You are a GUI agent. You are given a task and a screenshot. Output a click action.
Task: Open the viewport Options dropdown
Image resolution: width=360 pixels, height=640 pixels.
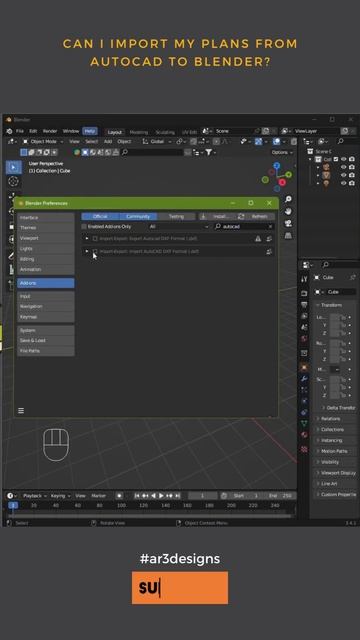tap(282, 152)
